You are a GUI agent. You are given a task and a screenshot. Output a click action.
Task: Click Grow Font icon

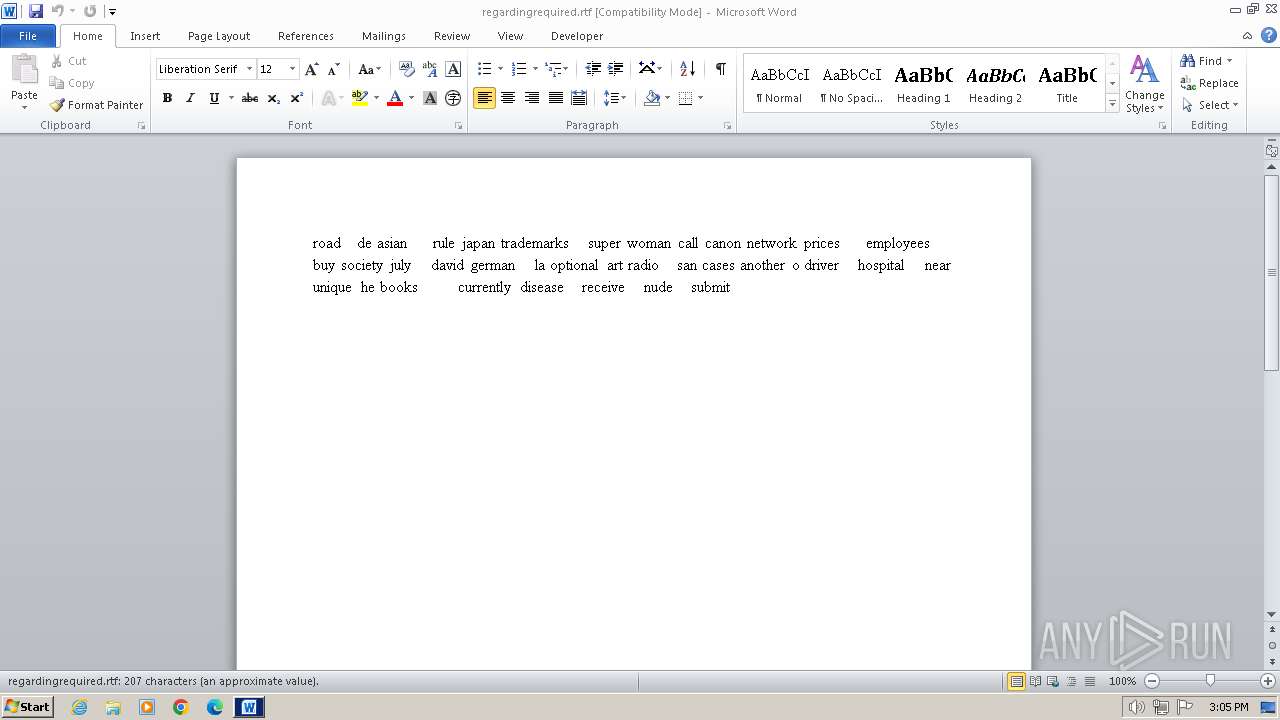pyautogui.click(x=312, y=69)
